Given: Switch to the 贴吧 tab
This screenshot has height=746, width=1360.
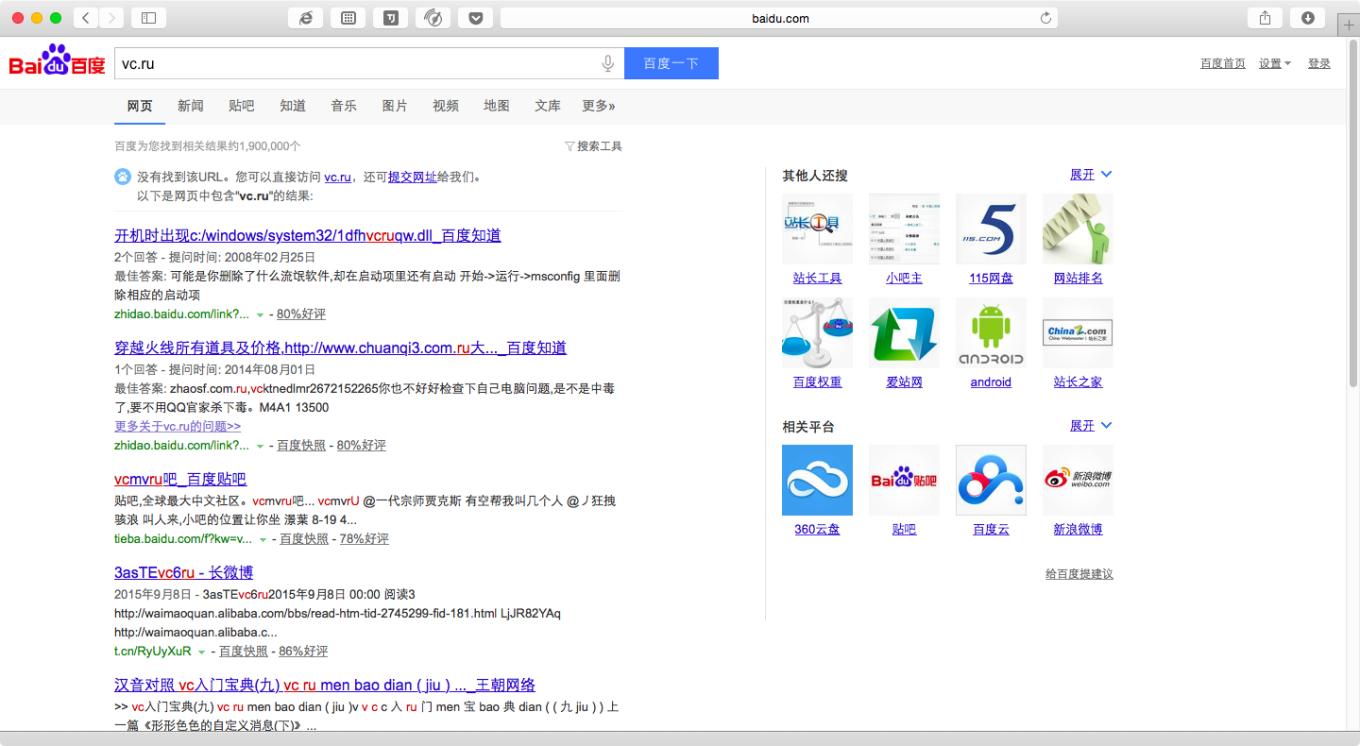Looking at the screenshot, I should 242,106.
